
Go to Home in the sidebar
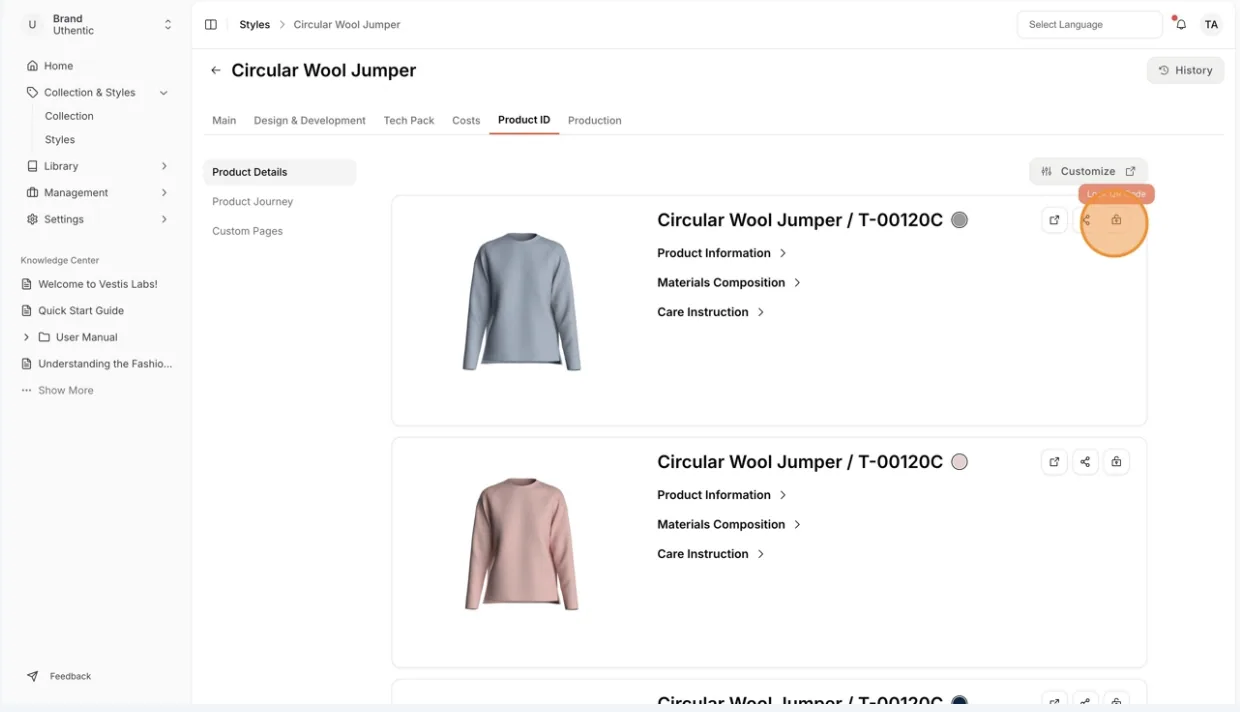58,66
